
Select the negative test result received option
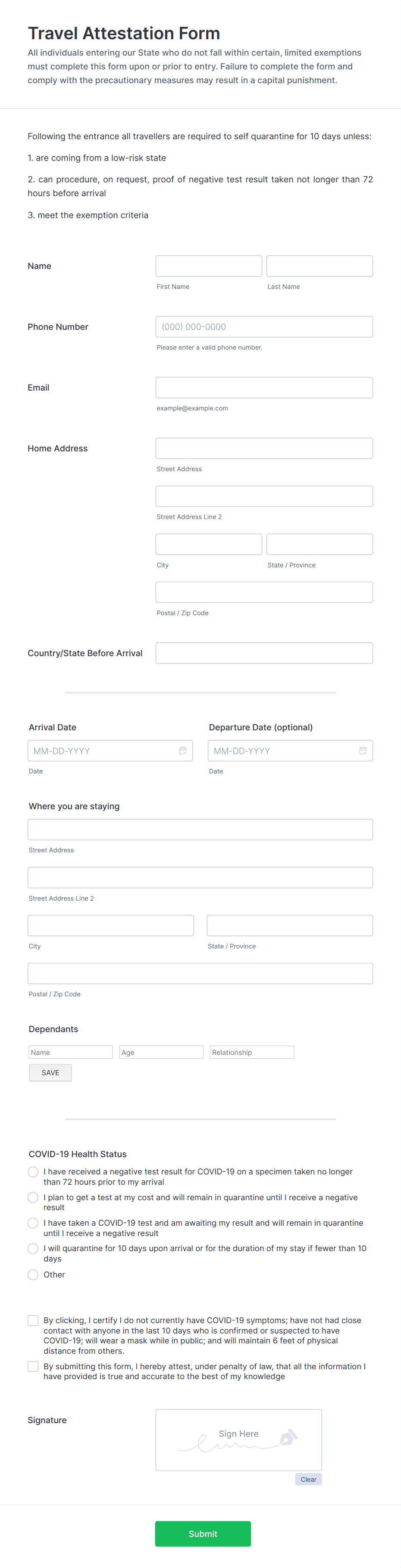[33, 1172]
